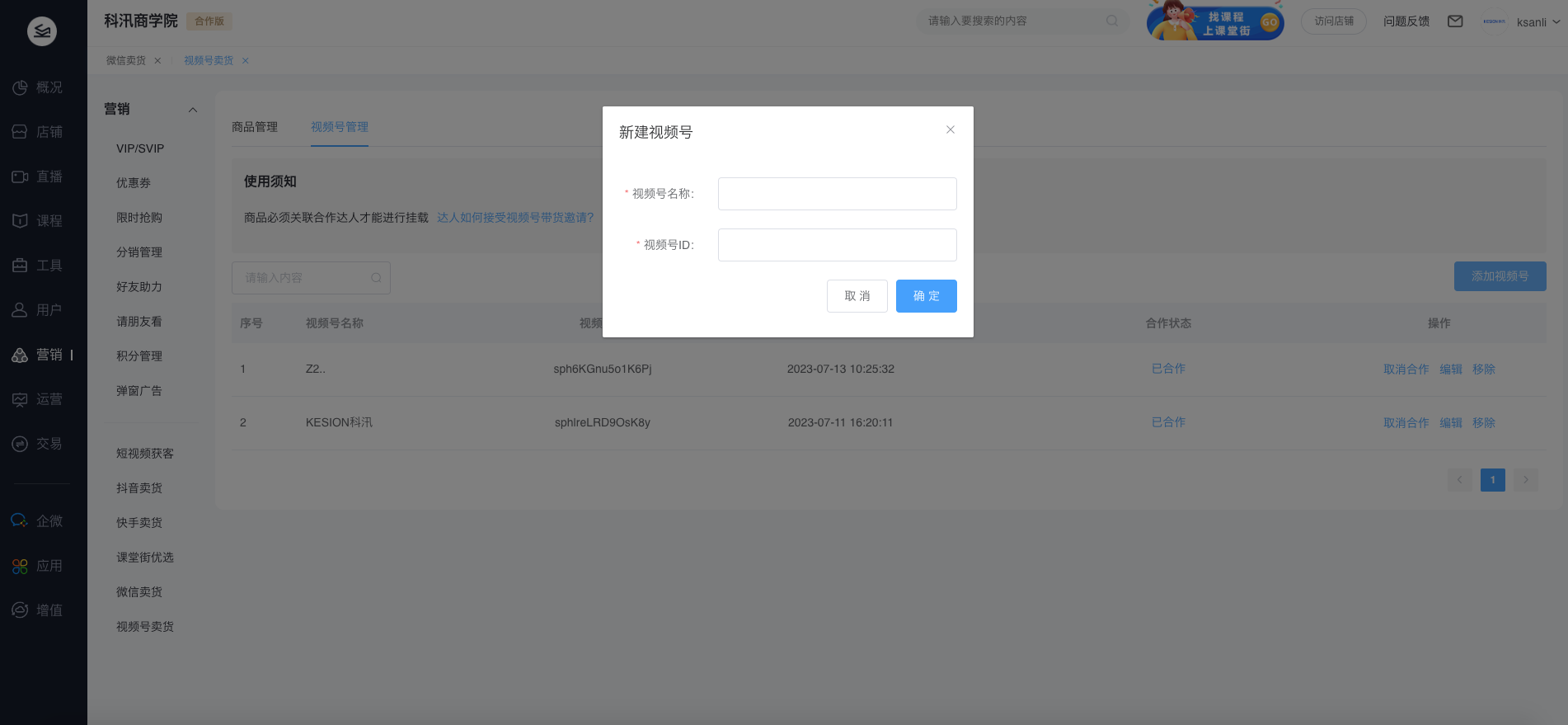Click 编辑 link for KESION科汛 row
The height and width of the screenshot is (725, 1568).
point(1450,423)
